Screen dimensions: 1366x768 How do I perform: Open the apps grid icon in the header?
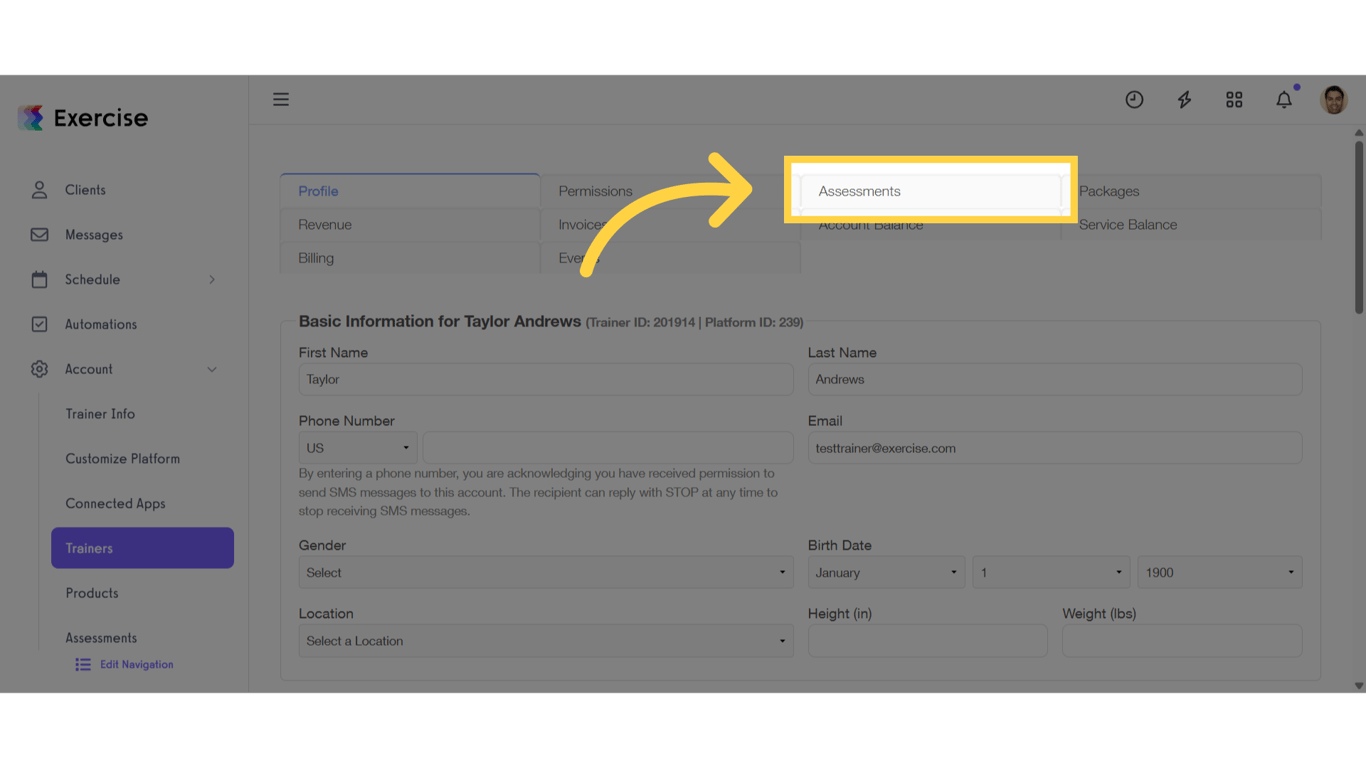tap(1234, 99)
